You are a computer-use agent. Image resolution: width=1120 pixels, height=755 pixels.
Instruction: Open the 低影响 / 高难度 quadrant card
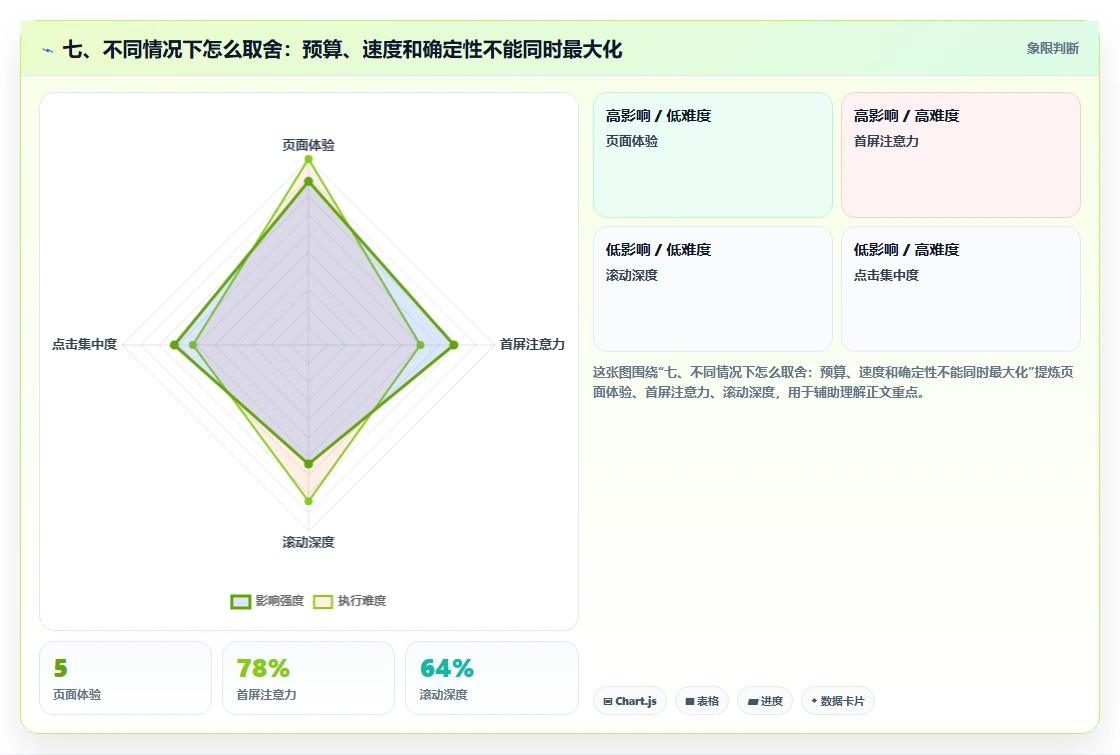tap(961, 289)
